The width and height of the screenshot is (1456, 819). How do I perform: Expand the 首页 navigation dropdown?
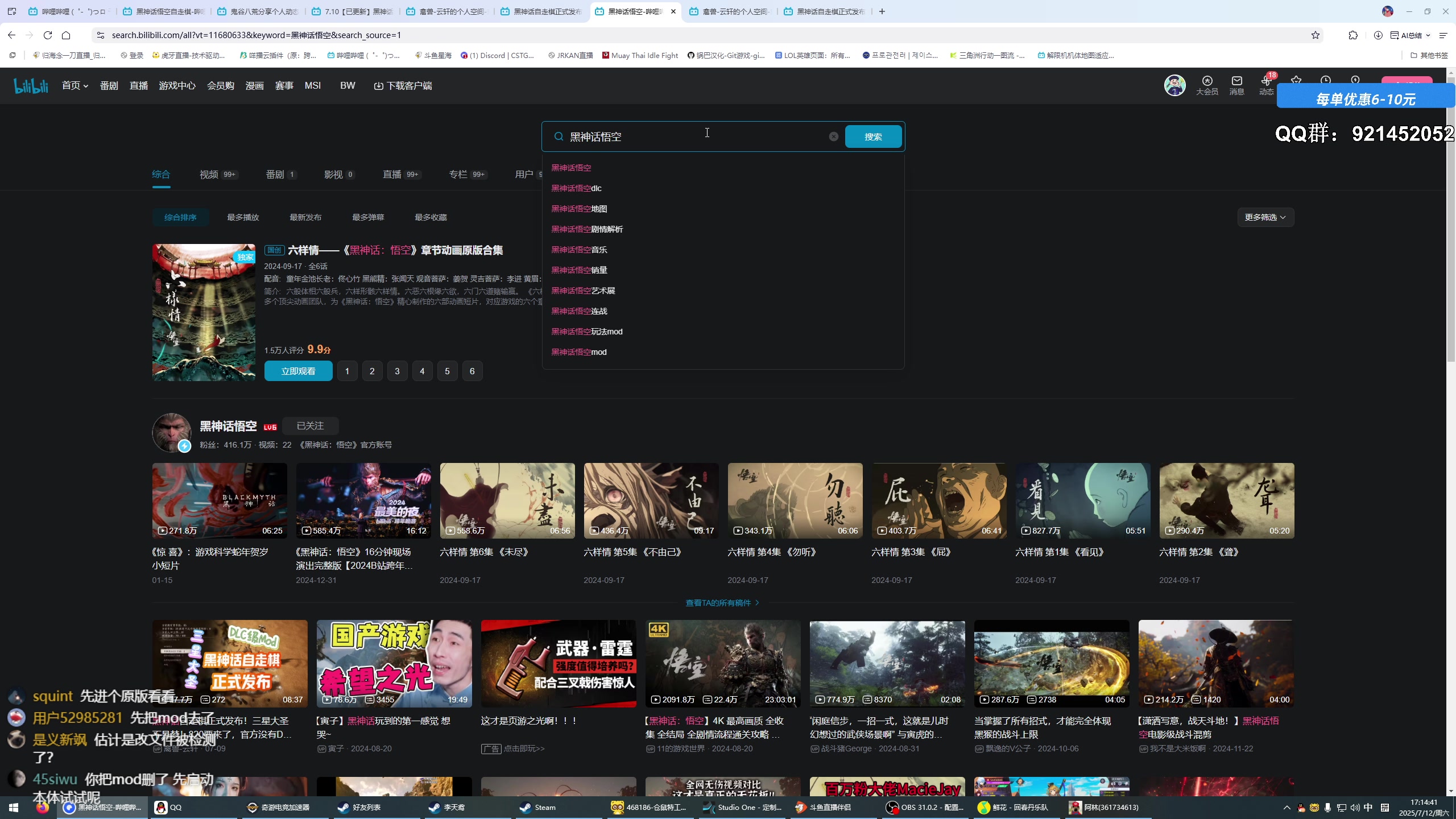pos(75,86)
